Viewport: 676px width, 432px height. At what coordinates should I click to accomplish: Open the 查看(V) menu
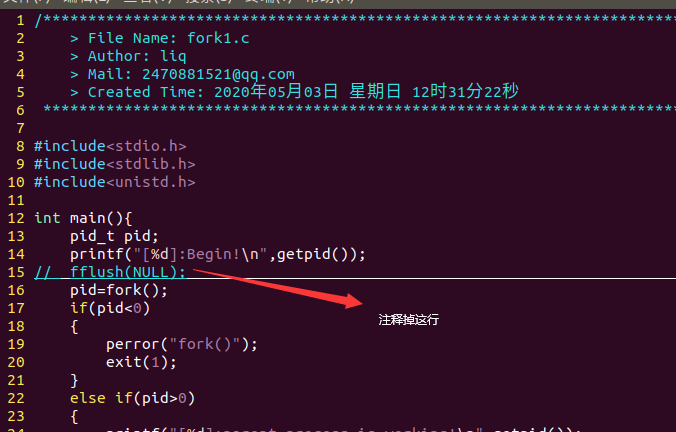coord(147,2)
